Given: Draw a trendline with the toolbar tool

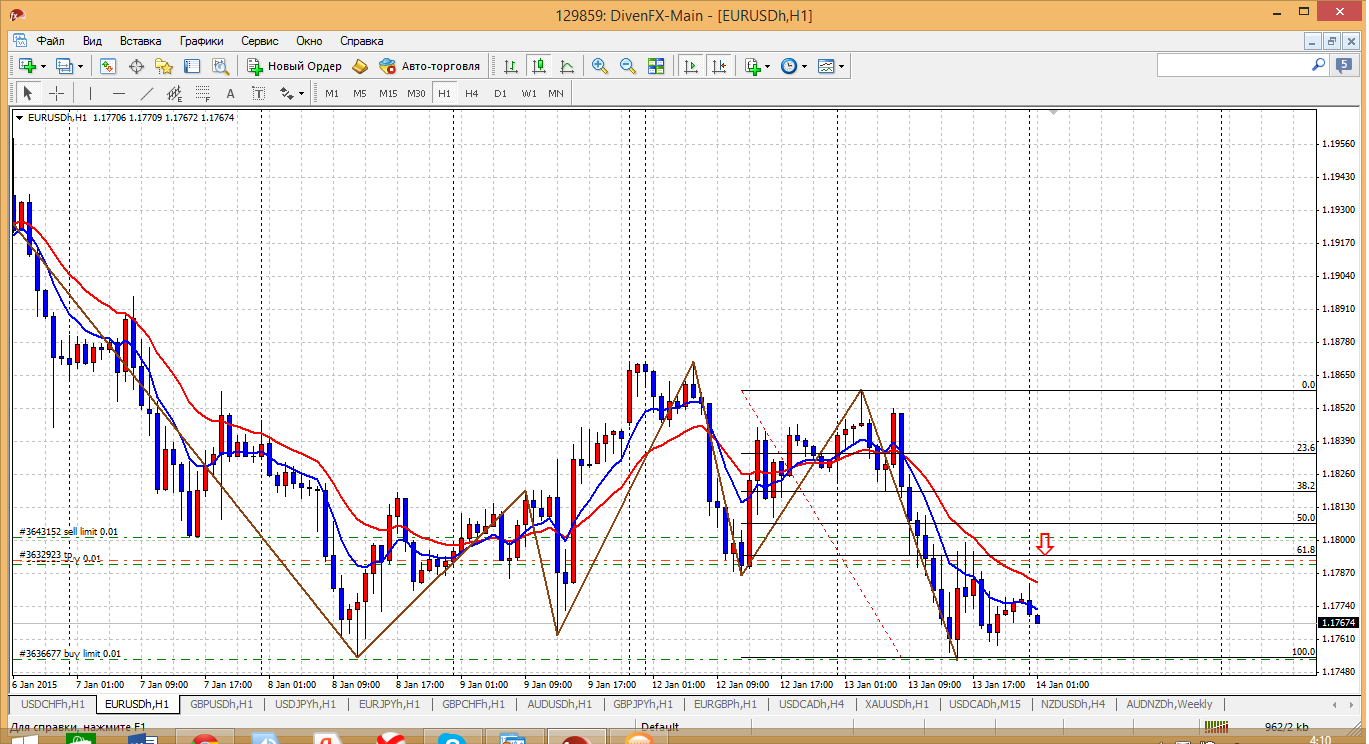Looking at the screenshot, I should [x=147, y=93].
